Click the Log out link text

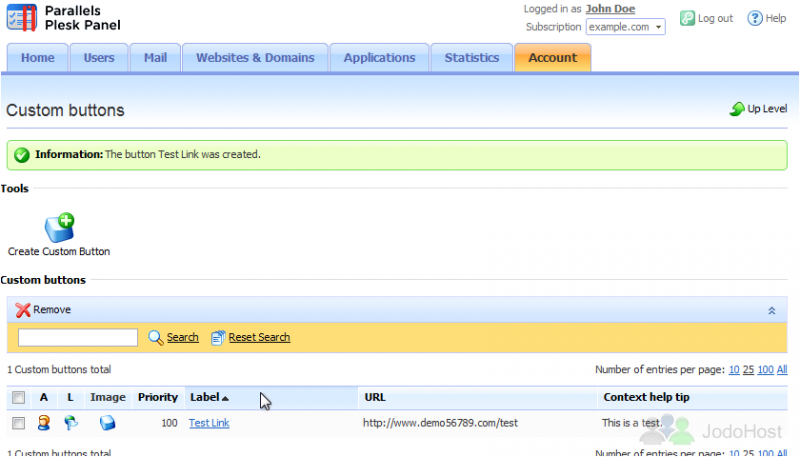click(x=715, y=18)
